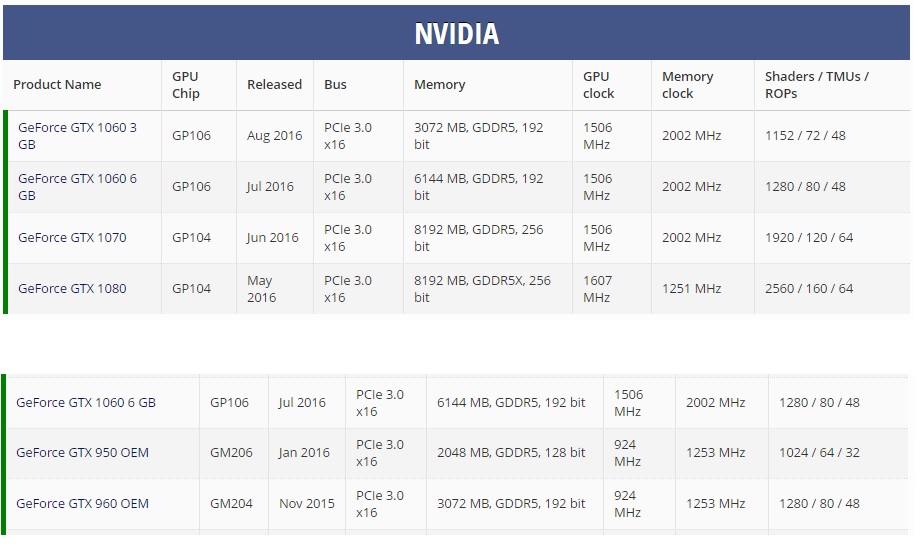
Task: Click GP104 in the GTX 1080 row
Action: point(191,289)
